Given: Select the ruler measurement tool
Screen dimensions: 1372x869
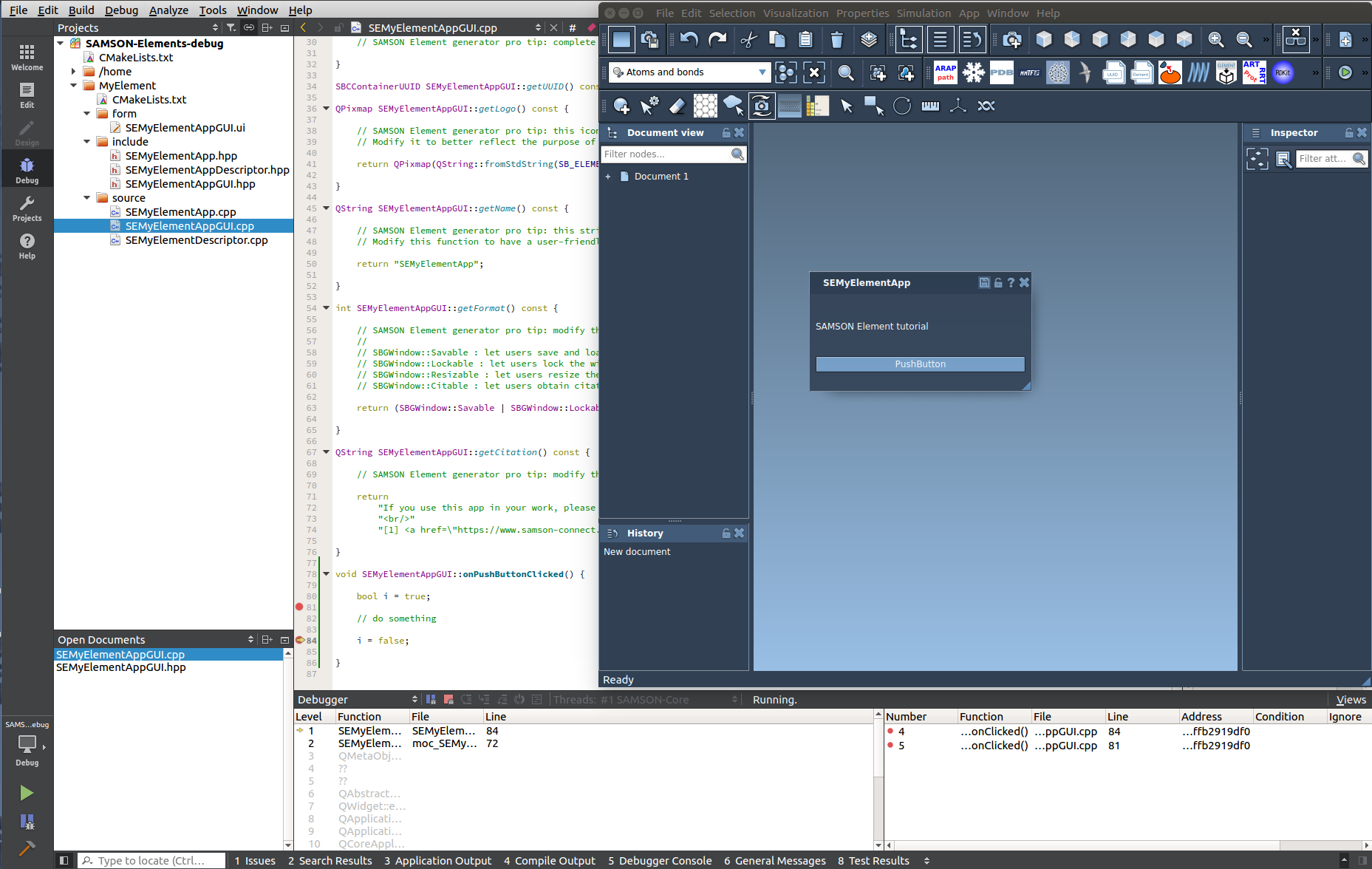Looking at the screenshot, I should 930,106.
